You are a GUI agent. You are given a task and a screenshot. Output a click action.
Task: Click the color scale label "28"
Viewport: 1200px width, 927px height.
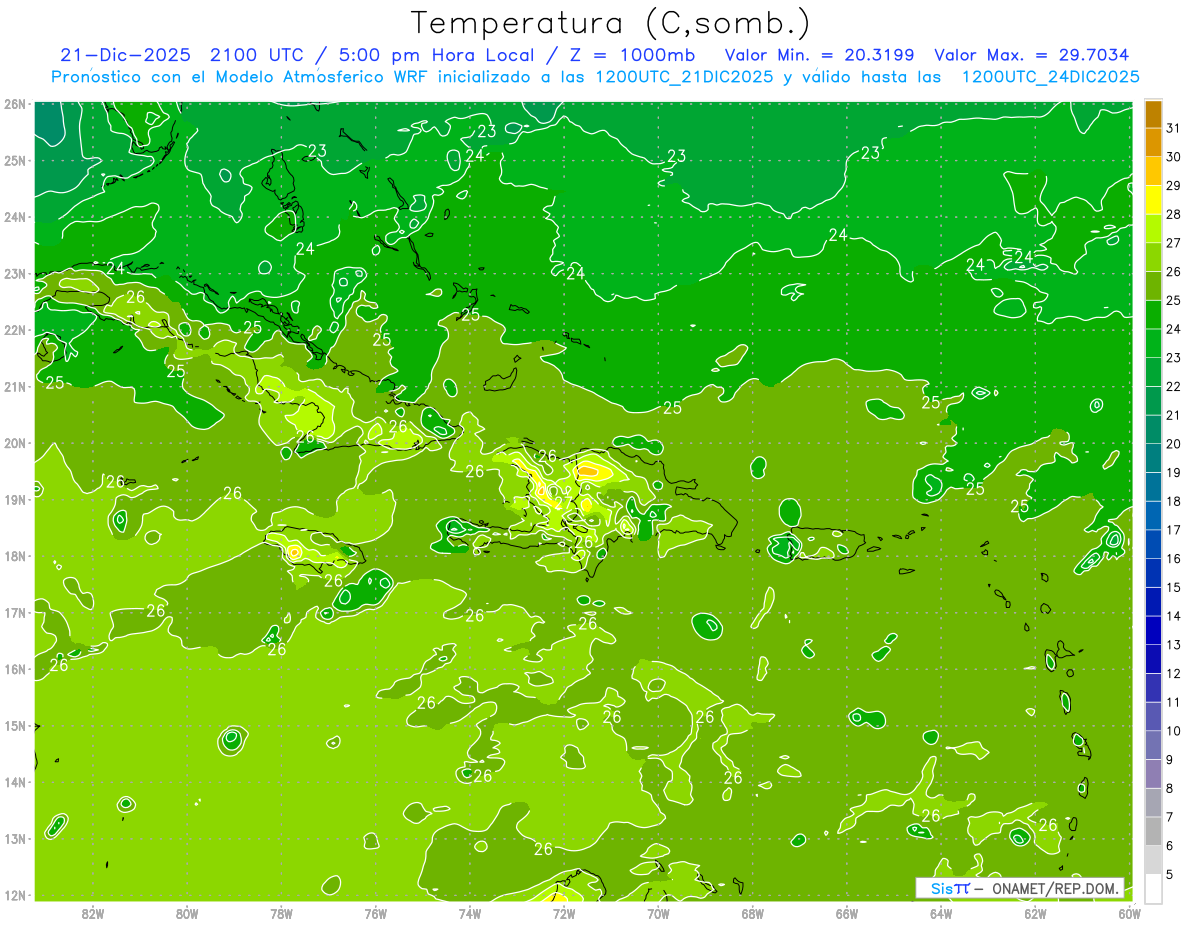tap(1174, 214)
